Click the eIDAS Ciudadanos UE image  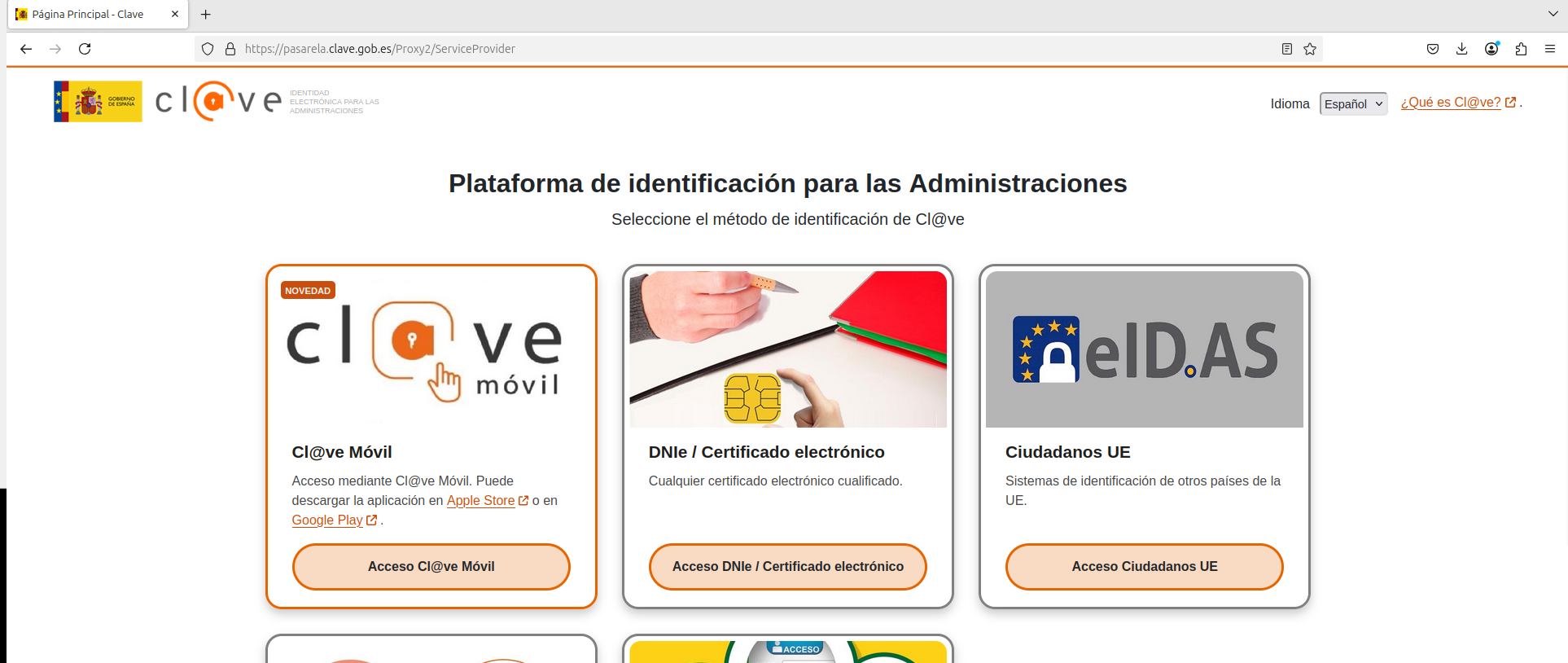[1144, 349]
